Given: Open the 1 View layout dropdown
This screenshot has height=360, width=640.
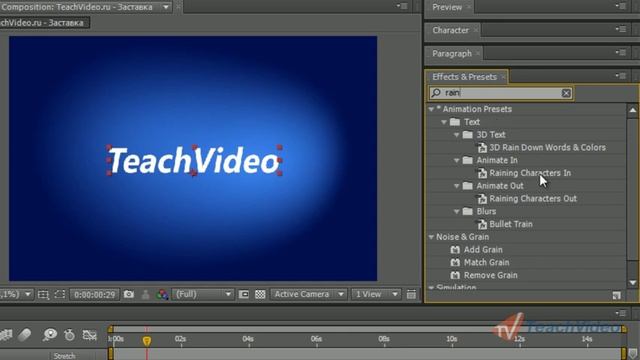Looking at the screenshot, I should [376, 294].
